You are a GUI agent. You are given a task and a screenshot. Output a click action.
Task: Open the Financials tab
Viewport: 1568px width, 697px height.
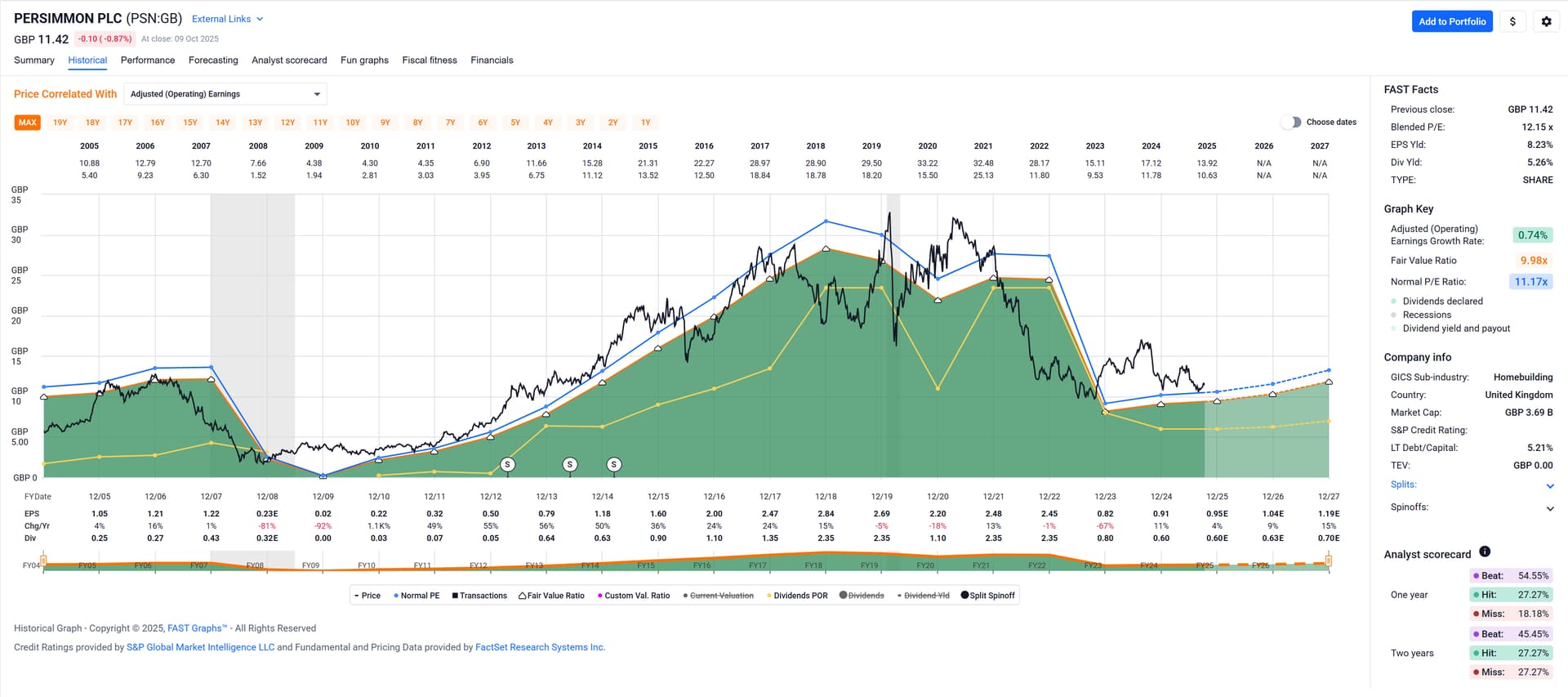(x=492, y=60)
